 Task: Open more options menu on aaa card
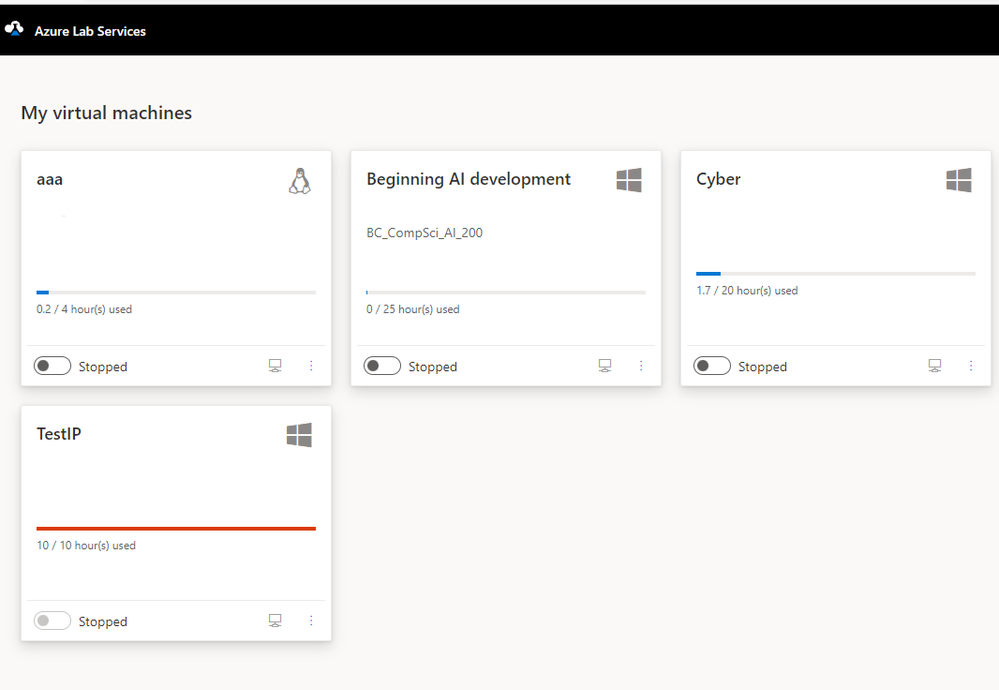pos(311,366)
